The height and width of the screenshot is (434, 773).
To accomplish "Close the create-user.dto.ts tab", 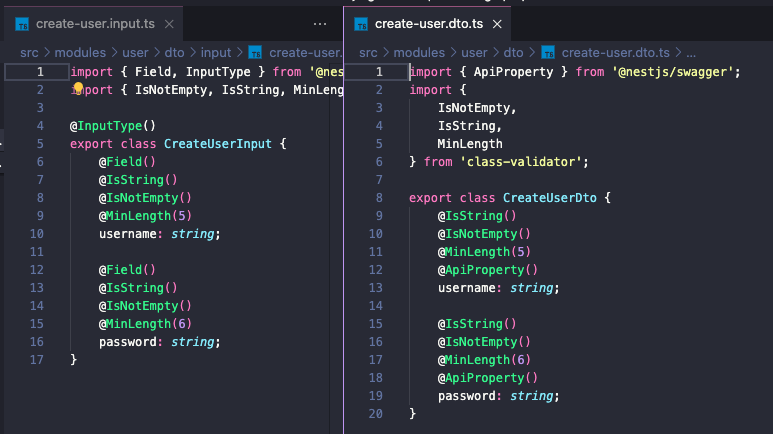I will 497,24.
